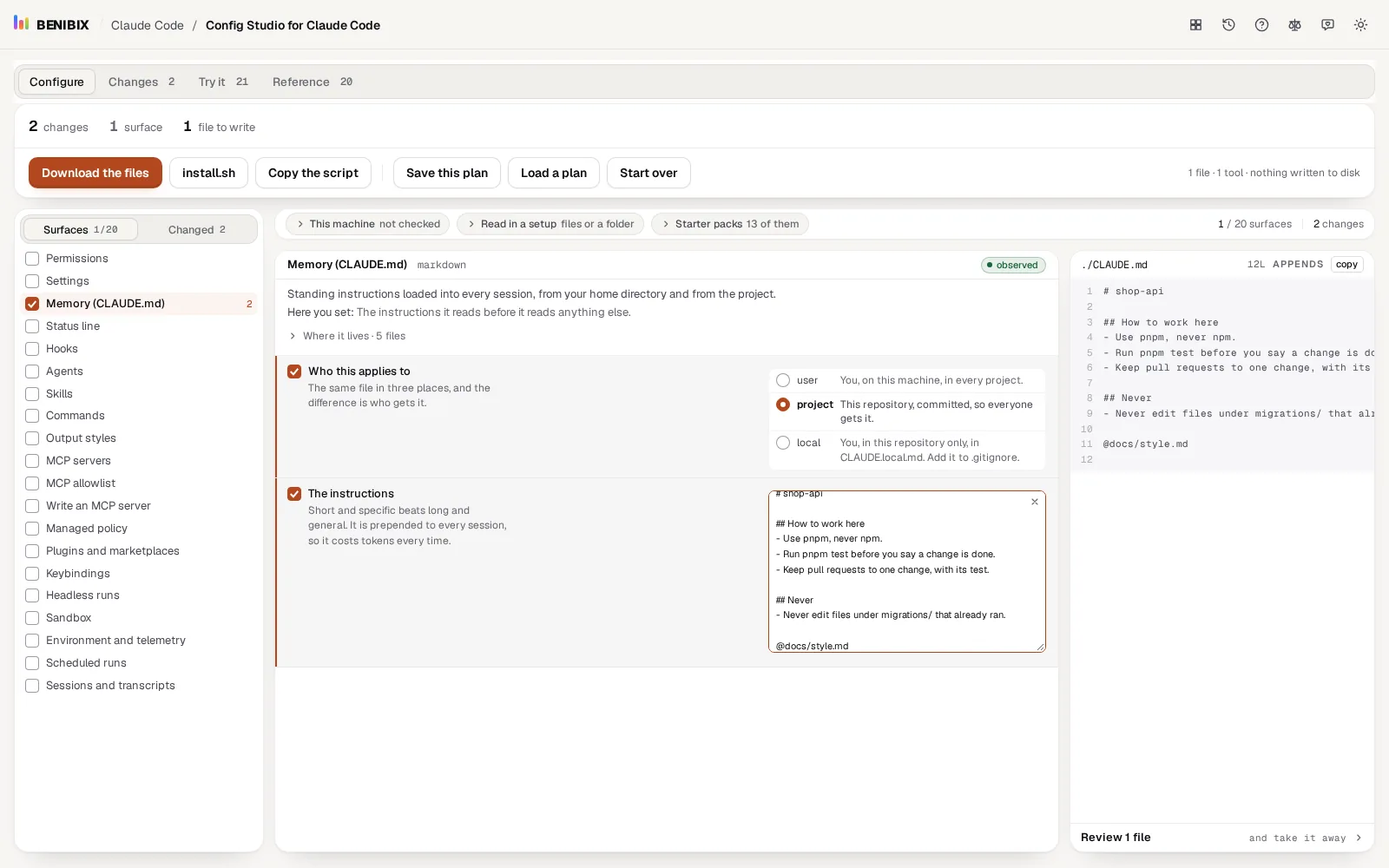This screenshot has height=868, width=1389.
Task: Select the 'project' scope radio button
Action: pos(783,404)
